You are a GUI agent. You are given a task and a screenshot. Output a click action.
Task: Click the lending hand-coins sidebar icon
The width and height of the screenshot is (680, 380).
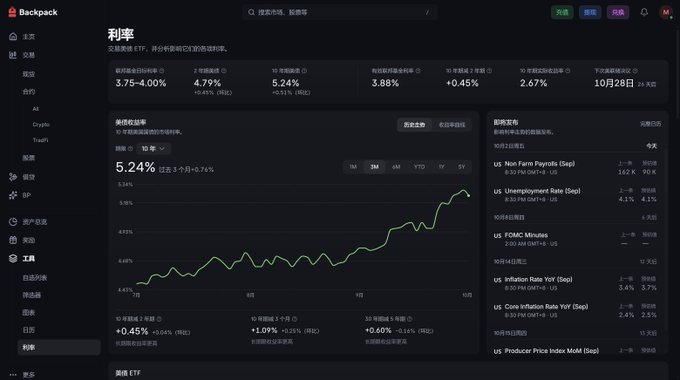(x=13, y=177)
